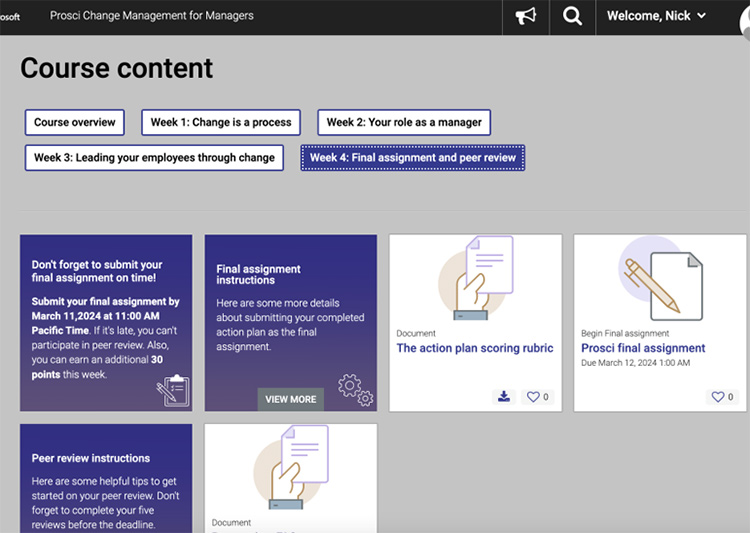Click the gears icon on instructions card

(355, 390)
